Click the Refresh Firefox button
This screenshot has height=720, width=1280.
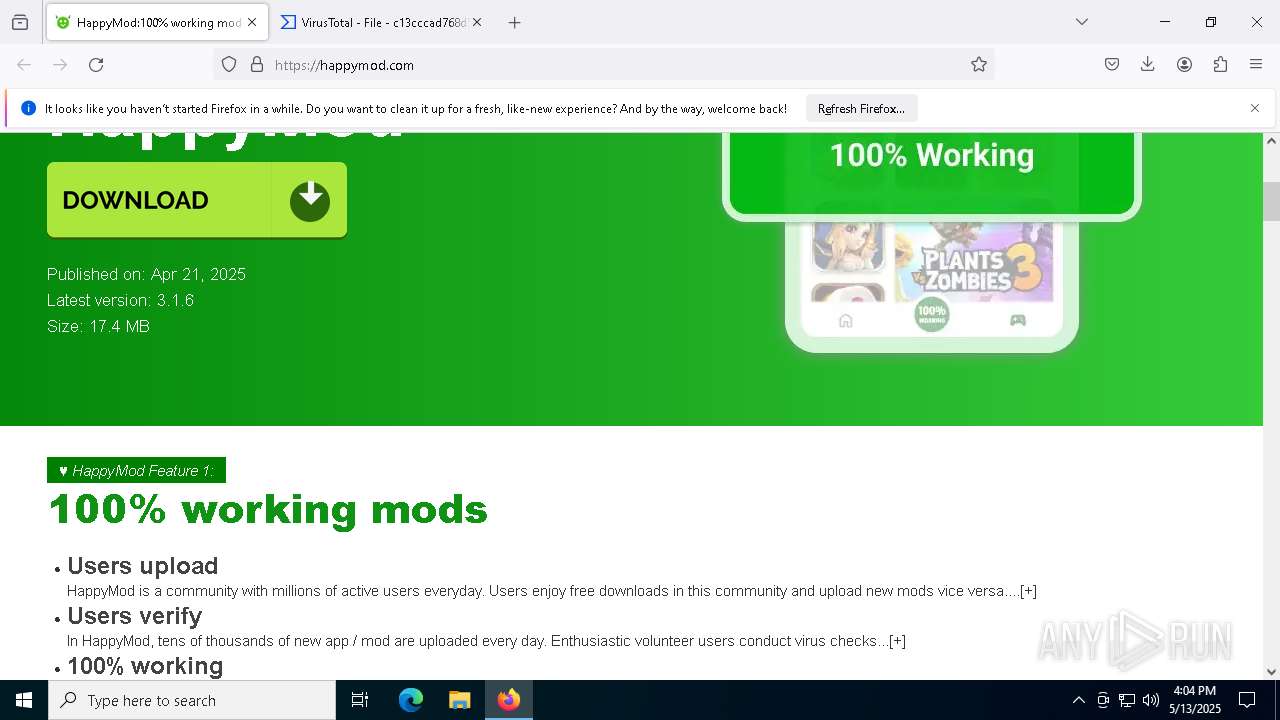pyautogui.click(x=861, y=108)
